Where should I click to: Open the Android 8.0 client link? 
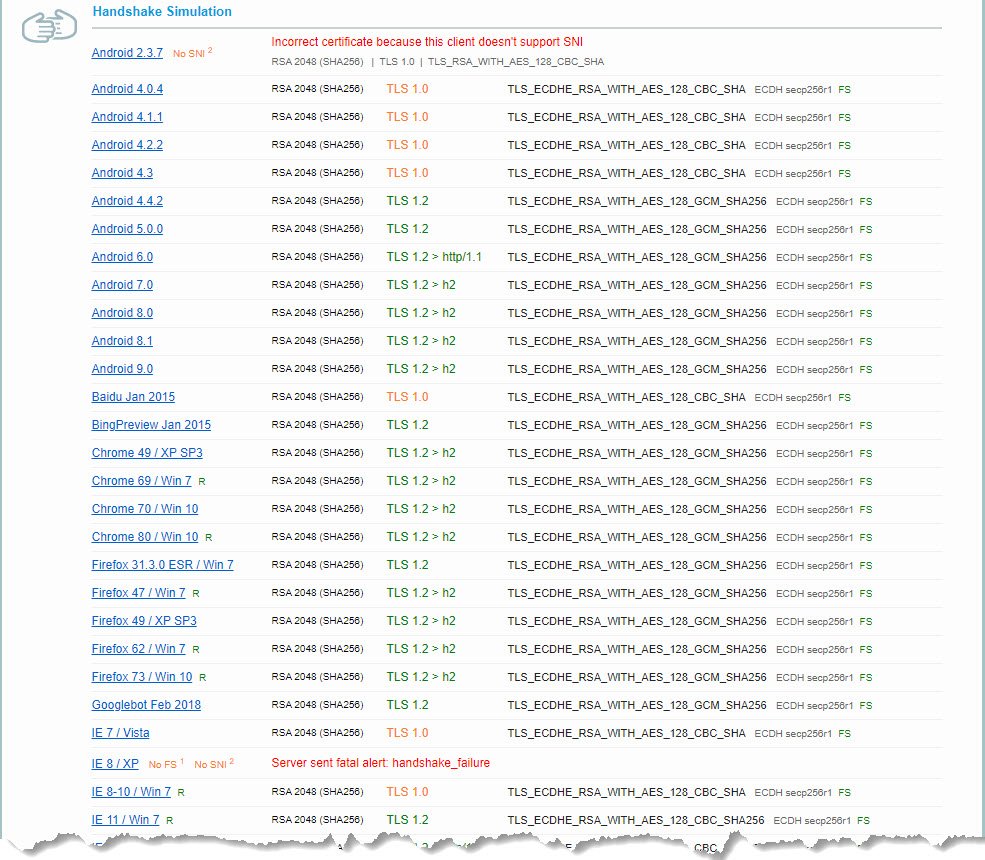[122, 313]
